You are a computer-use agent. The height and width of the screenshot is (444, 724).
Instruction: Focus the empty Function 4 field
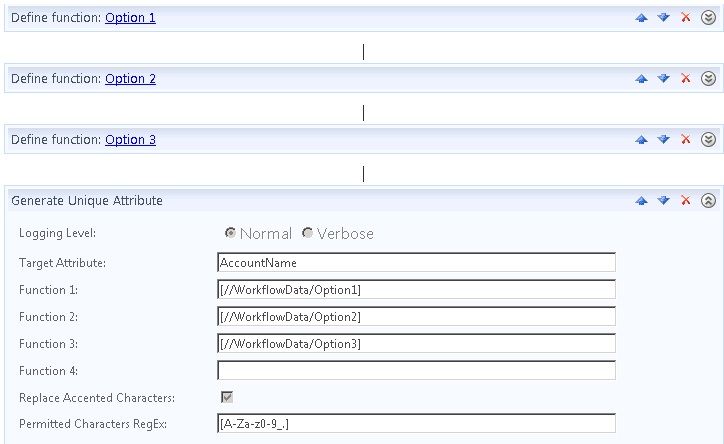pyautogui.click(x=416, y=370)
